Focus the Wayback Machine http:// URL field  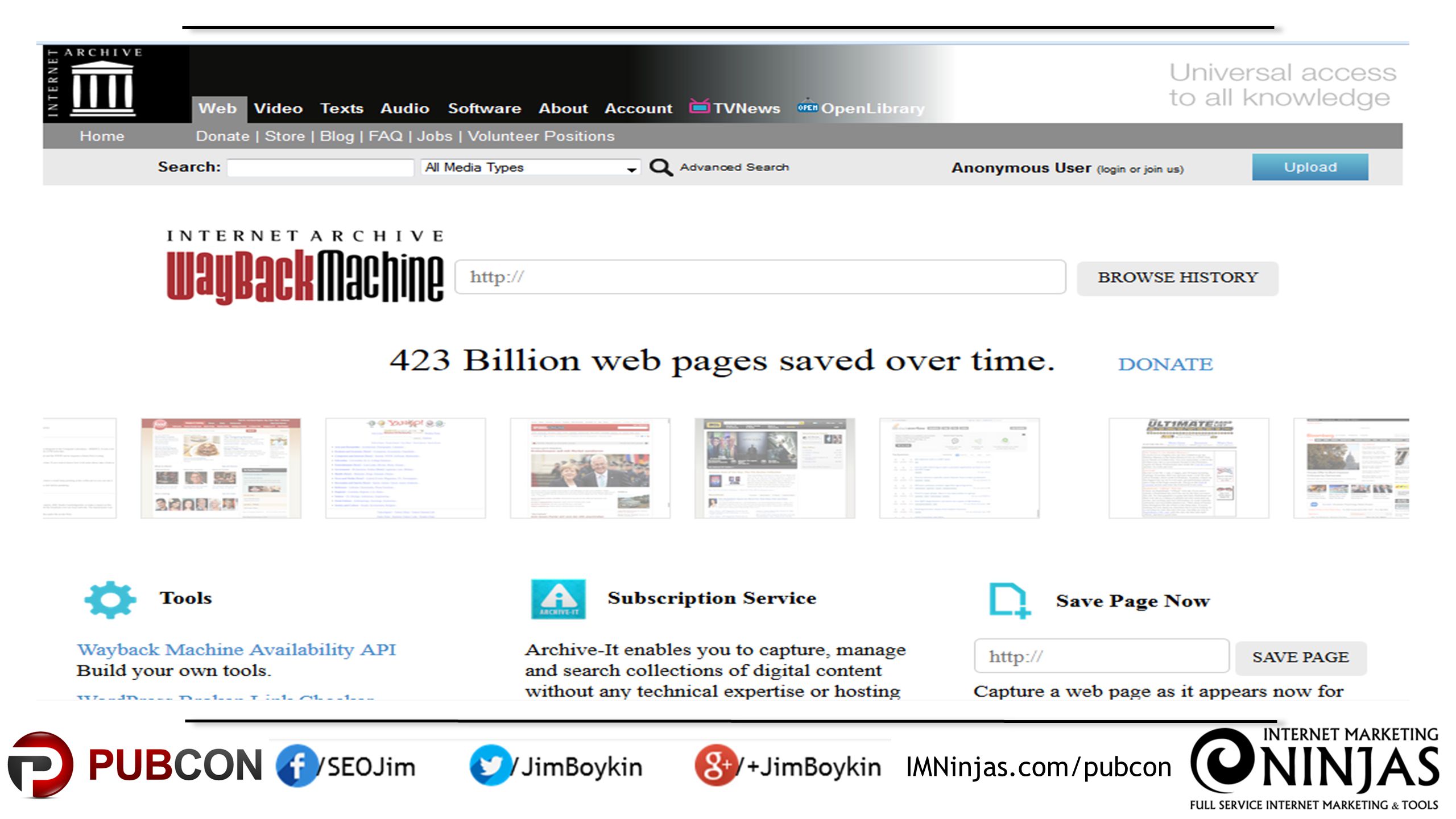(760, 277)
